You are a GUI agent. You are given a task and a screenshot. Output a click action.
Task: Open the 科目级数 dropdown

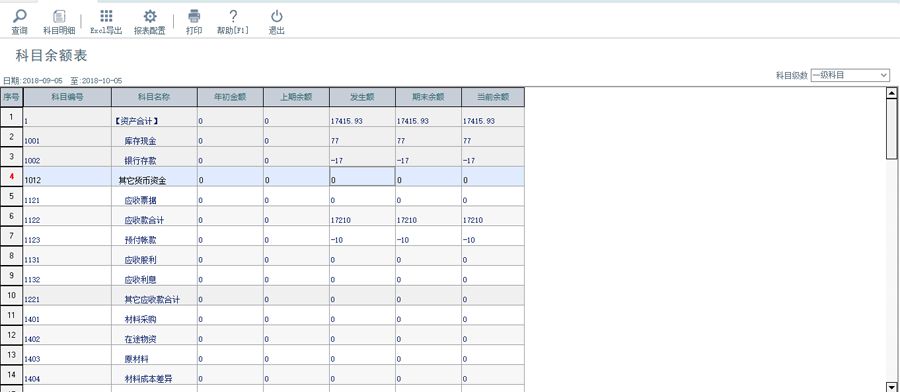pyautogui.click(x=849, y=75)
